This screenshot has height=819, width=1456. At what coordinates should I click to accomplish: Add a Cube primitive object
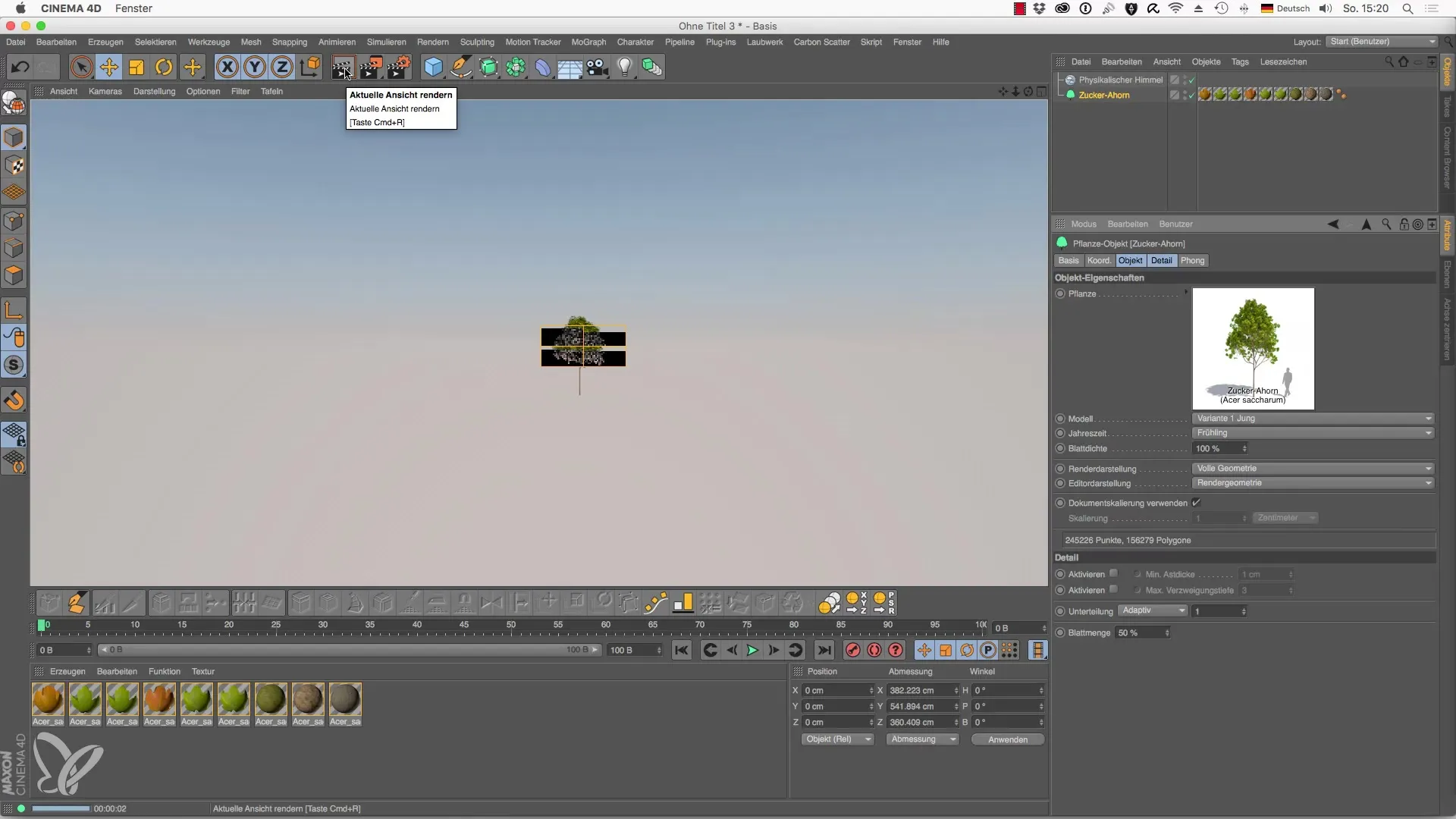pyautogui.click(x=433, y=67)
